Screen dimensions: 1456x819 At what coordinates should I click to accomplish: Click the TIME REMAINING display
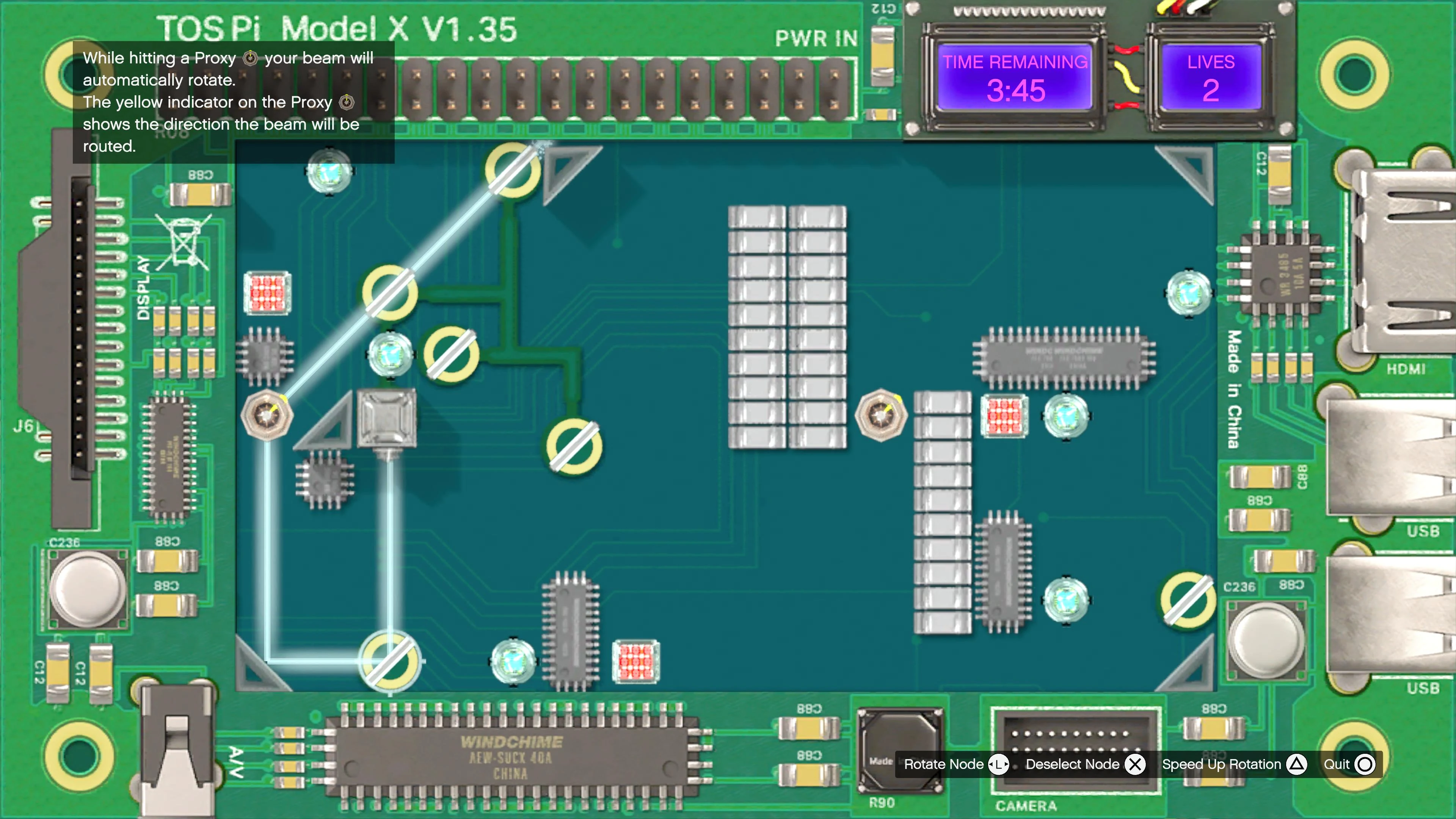[x=1015, y=77]
